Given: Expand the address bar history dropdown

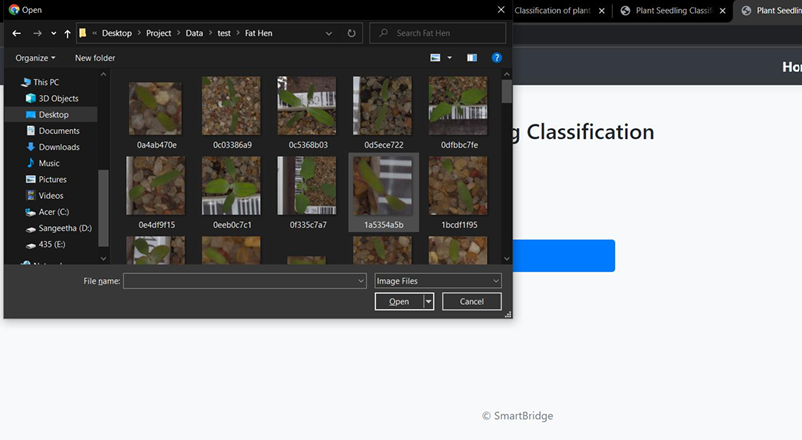Looking at the screenshot, I should point(329,33).
